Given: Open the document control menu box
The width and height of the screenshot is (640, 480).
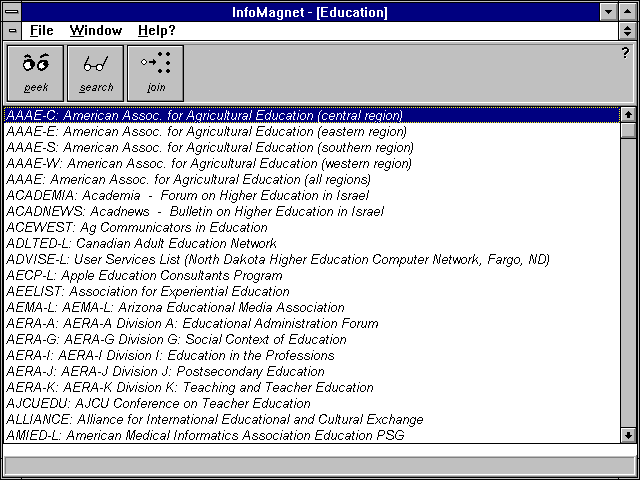Looking at the screenshot, I should (11, 31).
